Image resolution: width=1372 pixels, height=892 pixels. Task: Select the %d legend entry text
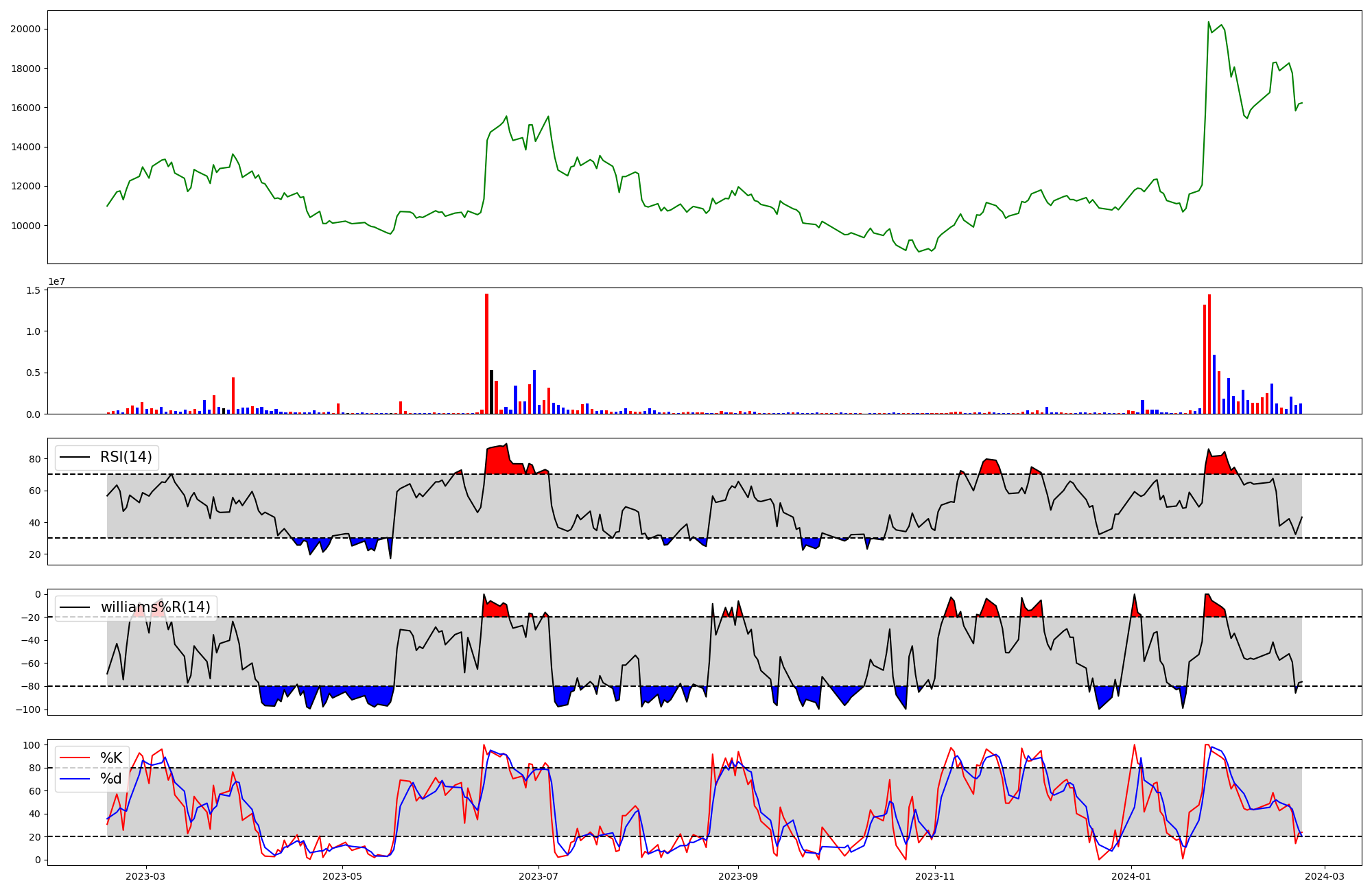pyautogui.click(x=111, y=778)
